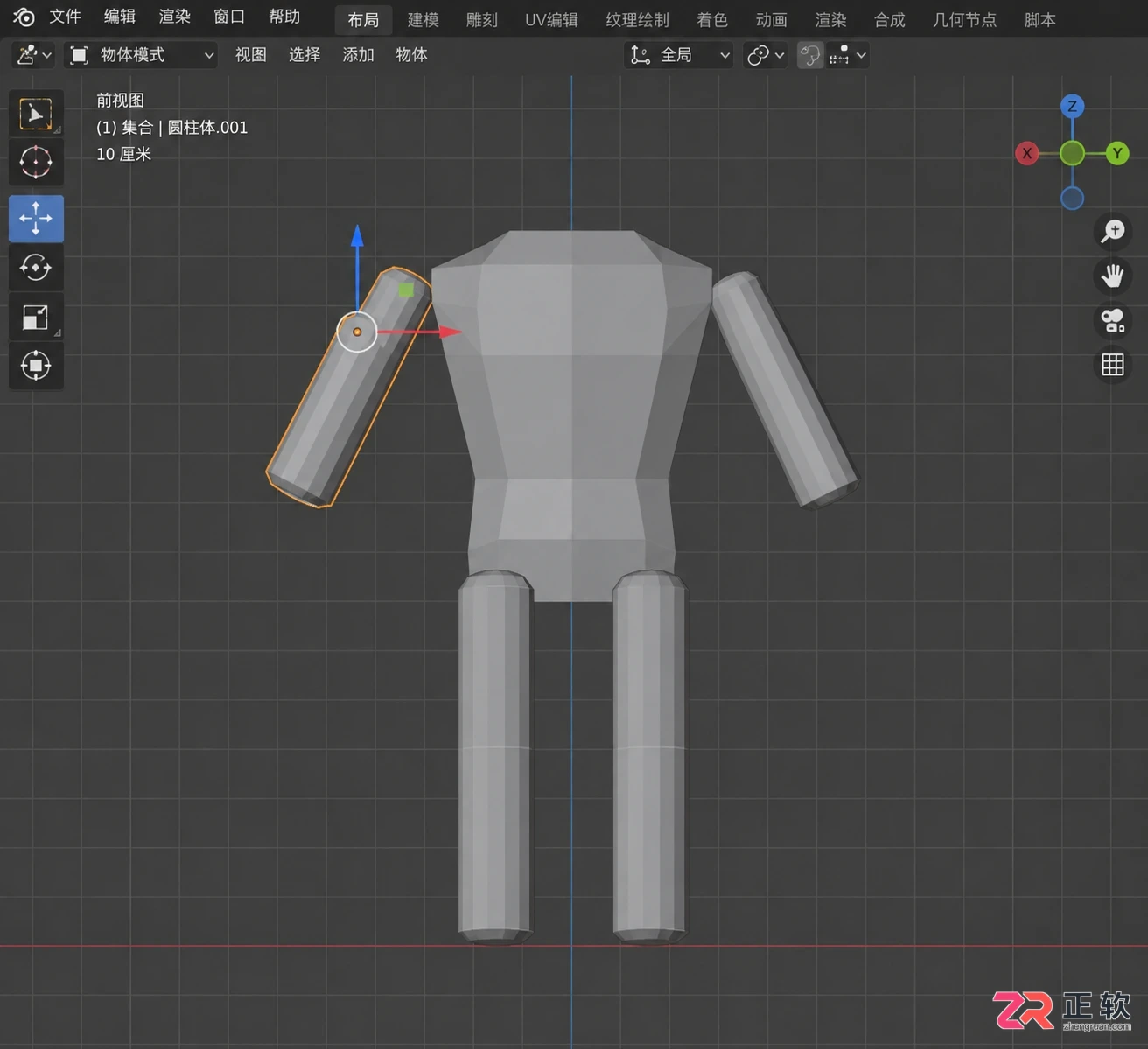Open the snapping options dropdown
Image resolution: width=1148 pixels, height=1049 pixels.
pos(848,55)
